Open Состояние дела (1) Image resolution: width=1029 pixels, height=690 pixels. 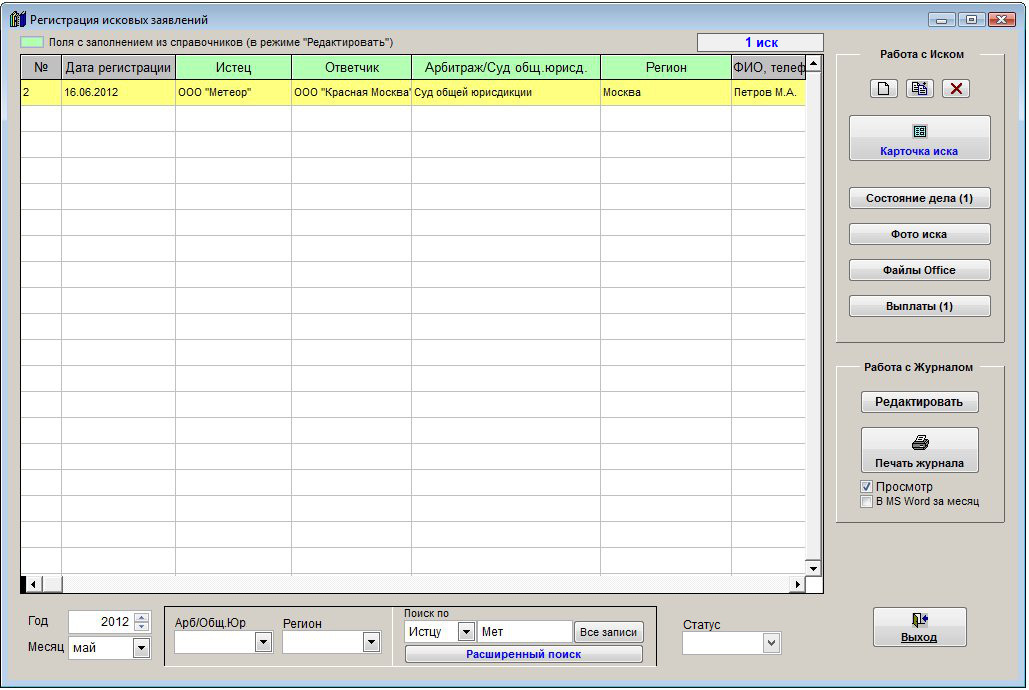[919, 198]
